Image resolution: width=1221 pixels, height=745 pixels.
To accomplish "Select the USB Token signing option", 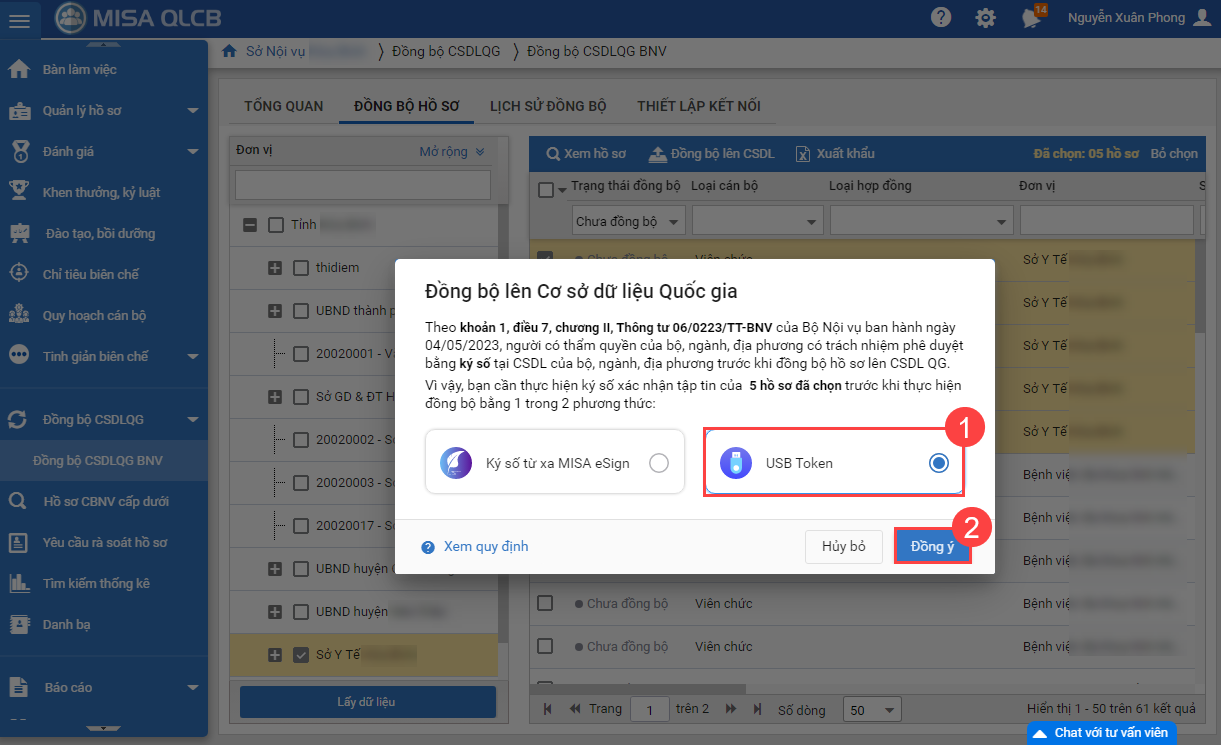I will coord(834,462).
